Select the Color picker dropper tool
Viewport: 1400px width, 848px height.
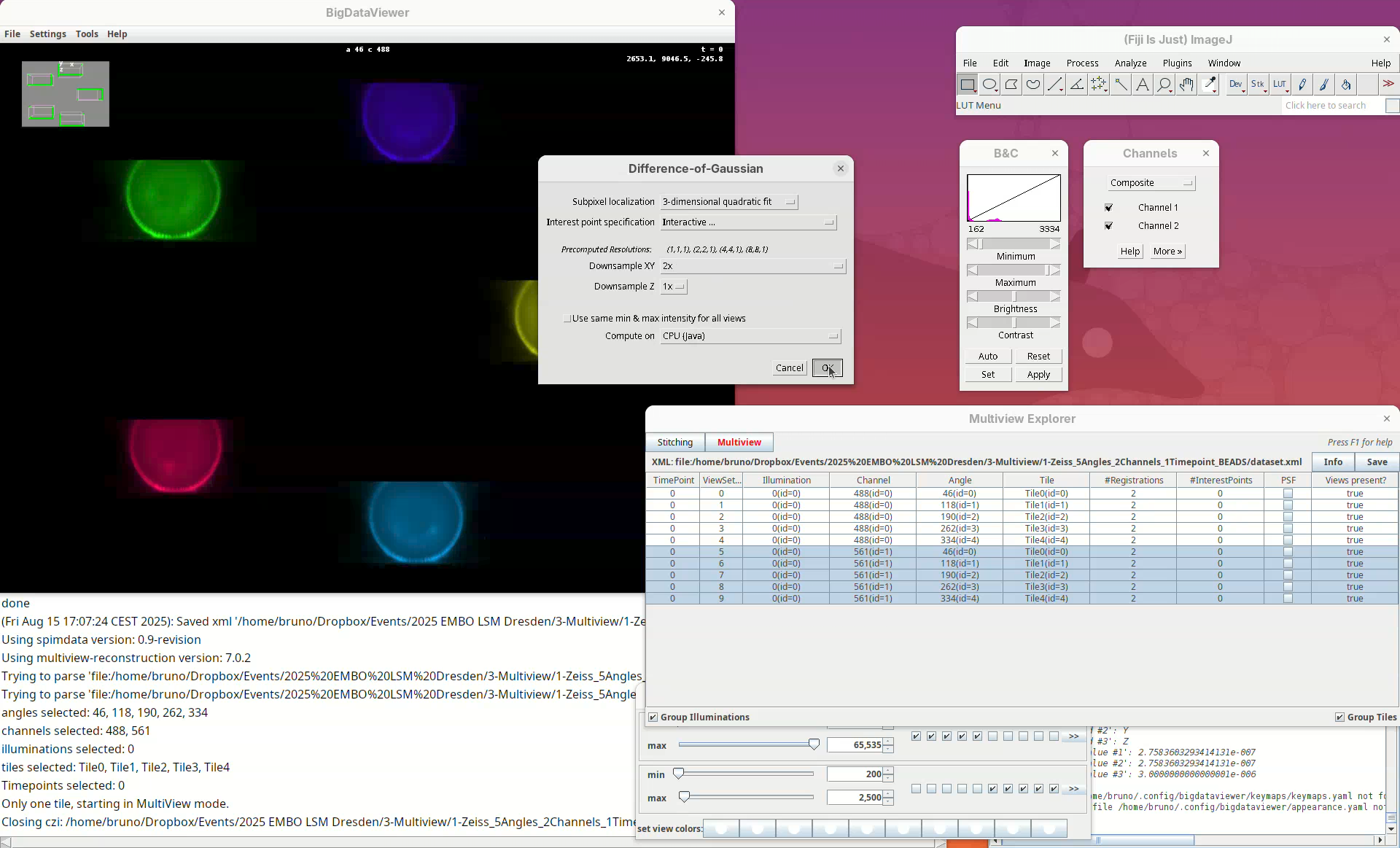point(1209,85)
